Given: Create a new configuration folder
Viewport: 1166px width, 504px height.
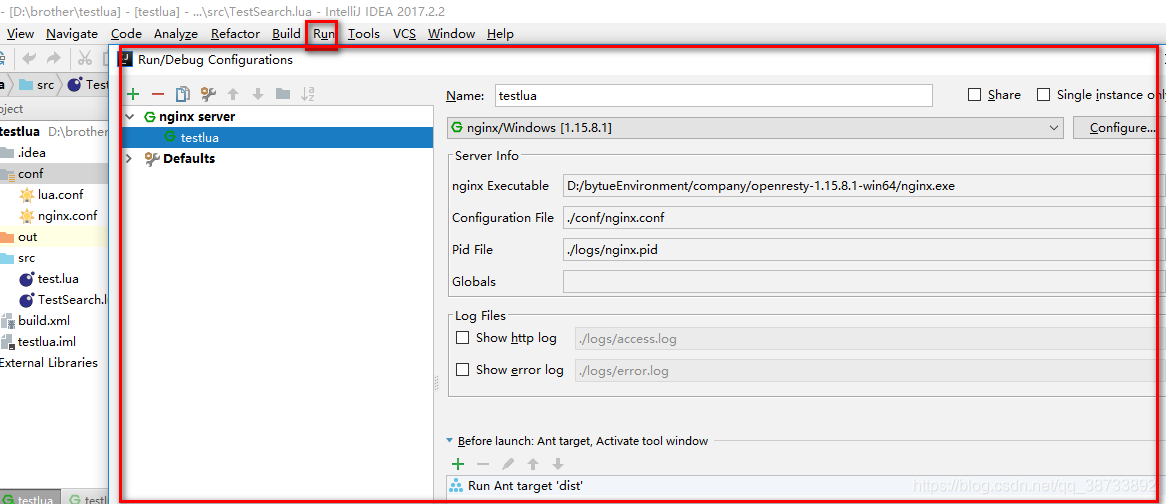Looking at the screenshot, I should tap(283, 94).
